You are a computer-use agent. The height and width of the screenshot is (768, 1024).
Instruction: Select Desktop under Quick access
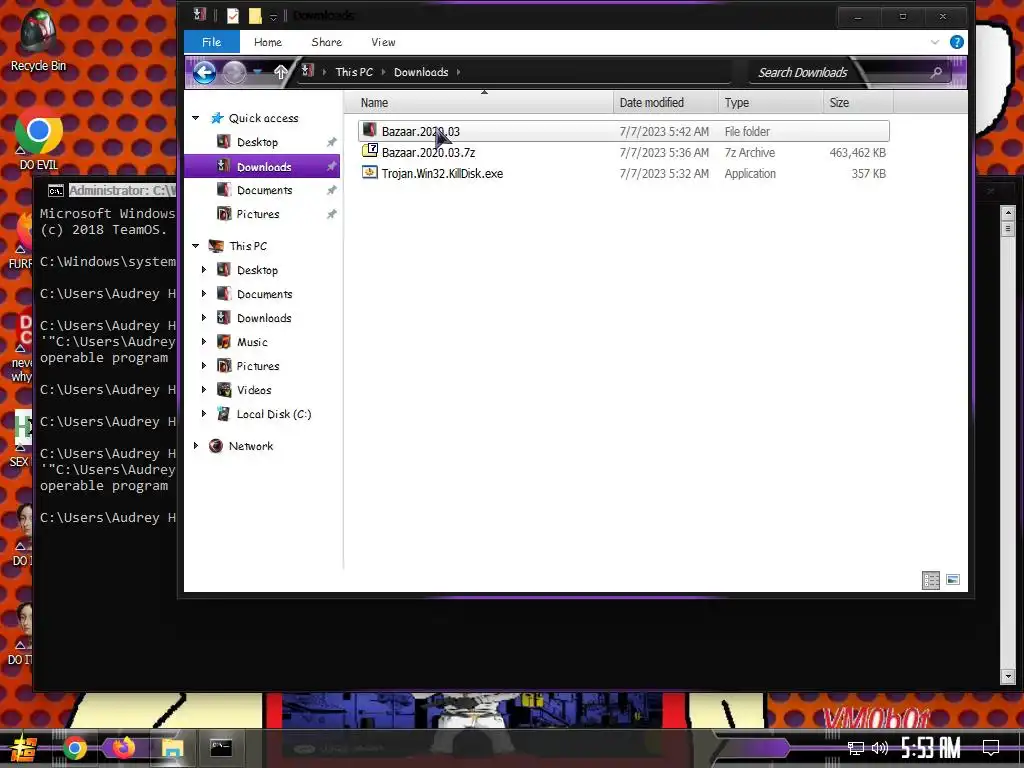tap(257, 142)
